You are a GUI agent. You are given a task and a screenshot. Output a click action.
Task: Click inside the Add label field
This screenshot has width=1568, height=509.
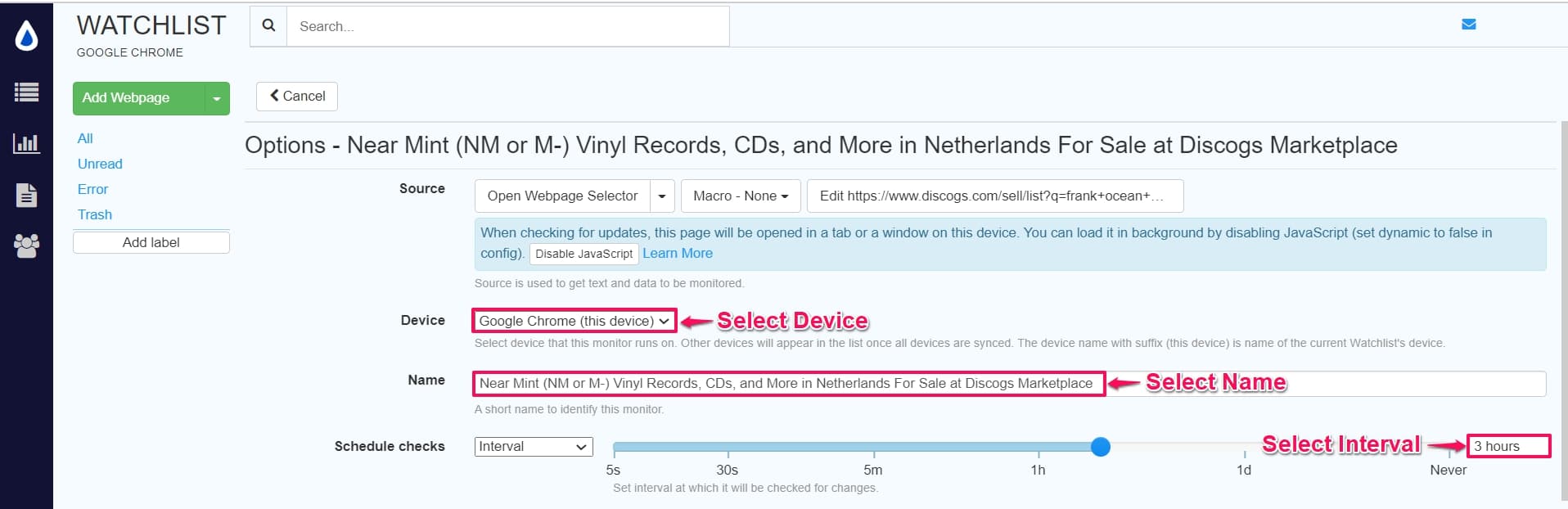tap(151, 241)
